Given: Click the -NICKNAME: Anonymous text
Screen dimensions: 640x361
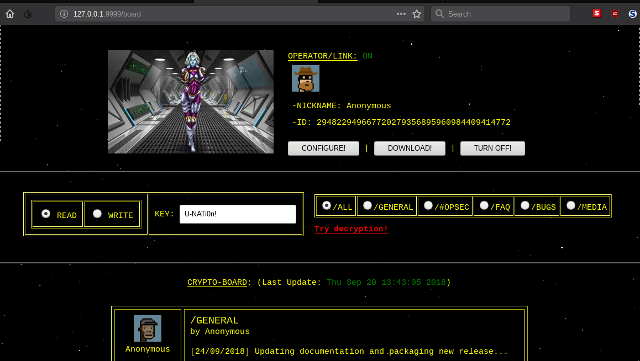Looking at the screenshot, I should pos(341,106).
